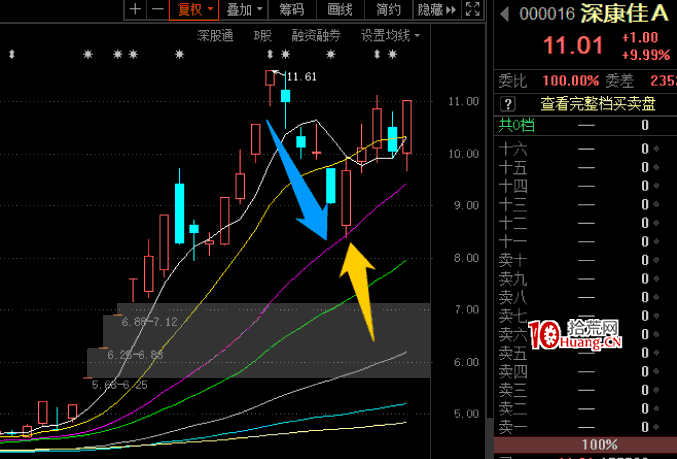
Task: Click the 11.00 price axis label
Action: click(x=464, y=101)
